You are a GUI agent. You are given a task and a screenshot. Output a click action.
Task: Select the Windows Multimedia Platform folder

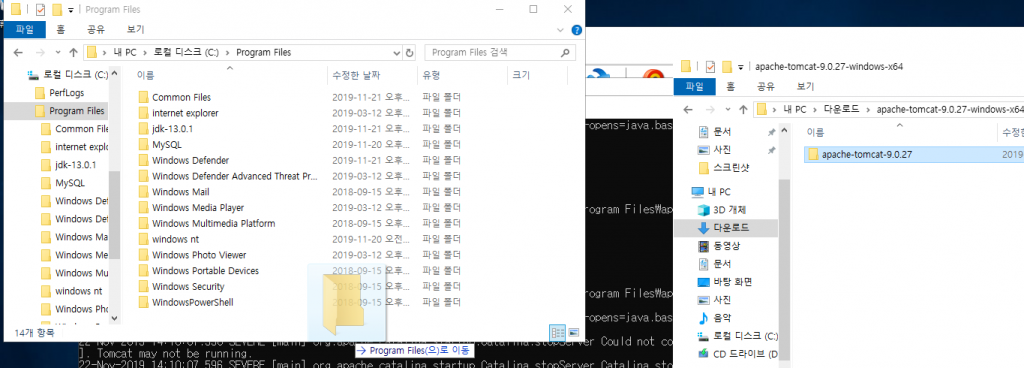(214, 223)
